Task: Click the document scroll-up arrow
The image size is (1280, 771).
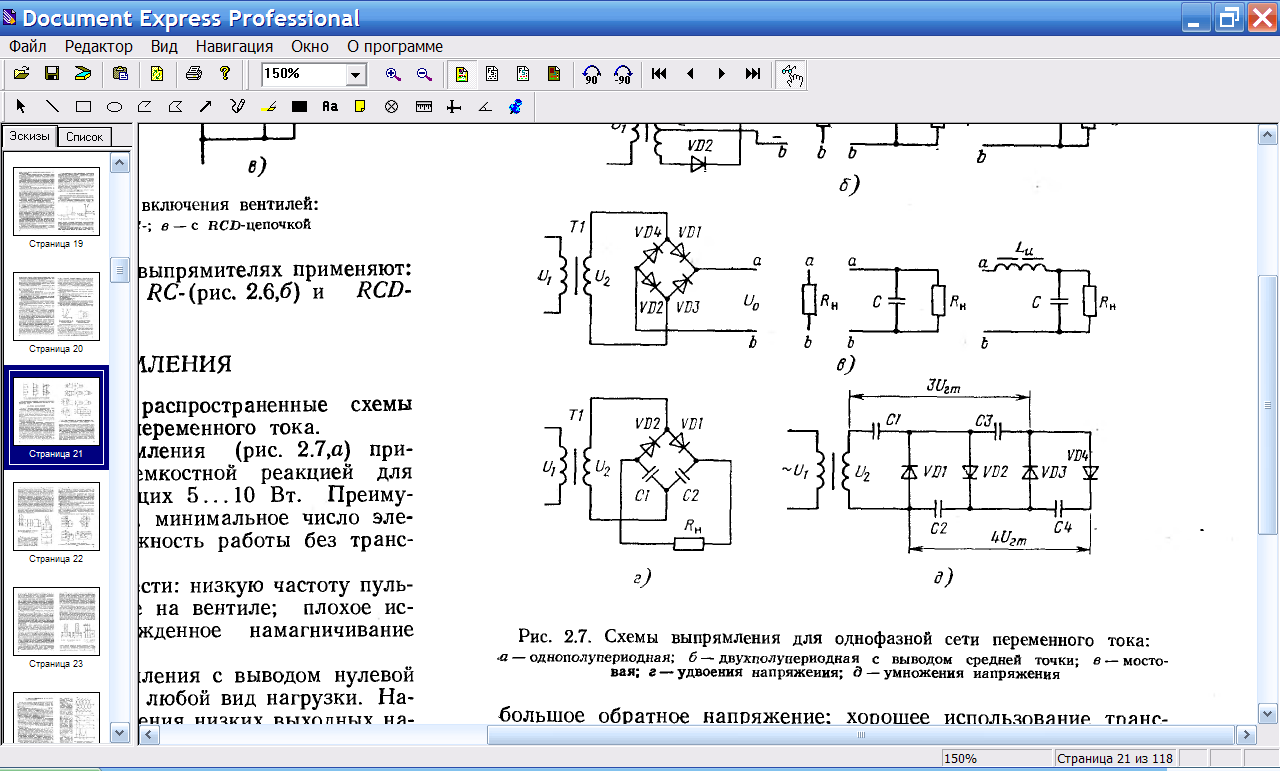Action: pyautogui.click(x=1268, y=135)
